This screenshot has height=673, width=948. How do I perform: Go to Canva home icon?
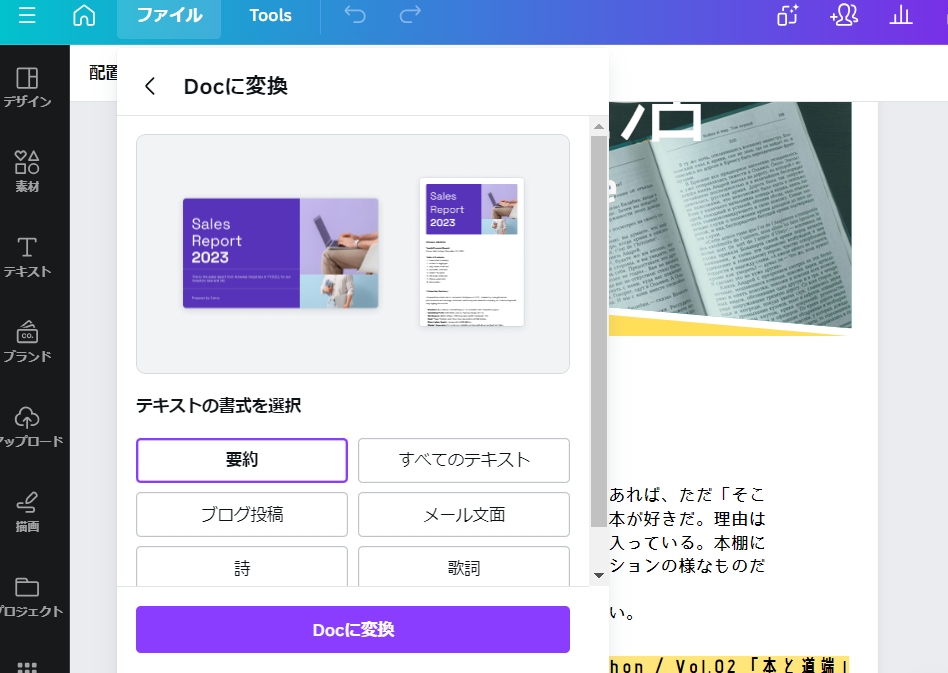(84, 15)
